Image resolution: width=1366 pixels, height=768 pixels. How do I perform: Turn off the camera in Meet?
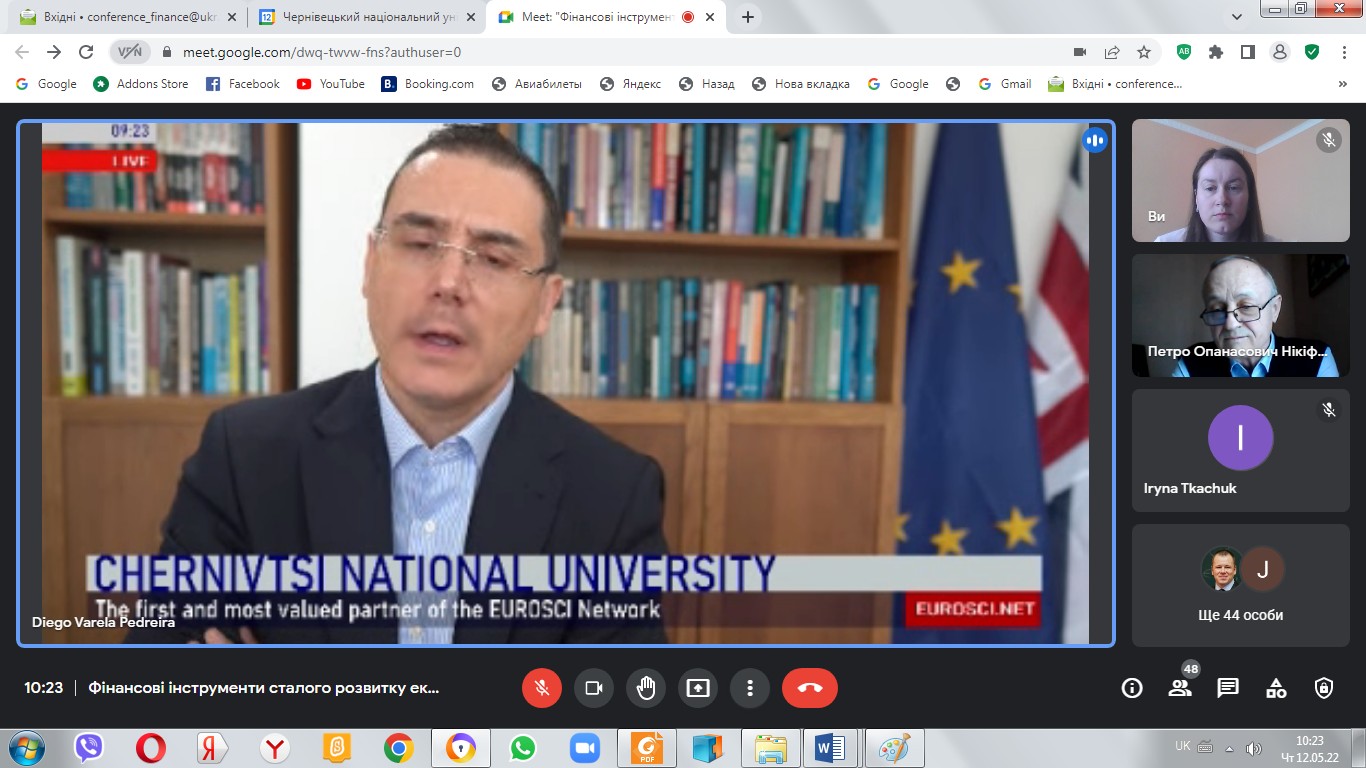(x=594, y=688)
